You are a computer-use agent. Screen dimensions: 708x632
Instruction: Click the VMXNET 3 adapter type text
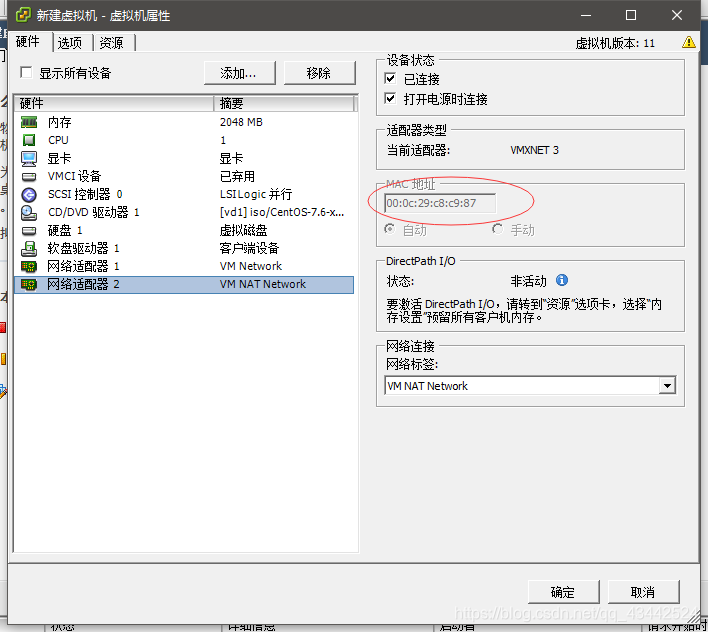535,150
